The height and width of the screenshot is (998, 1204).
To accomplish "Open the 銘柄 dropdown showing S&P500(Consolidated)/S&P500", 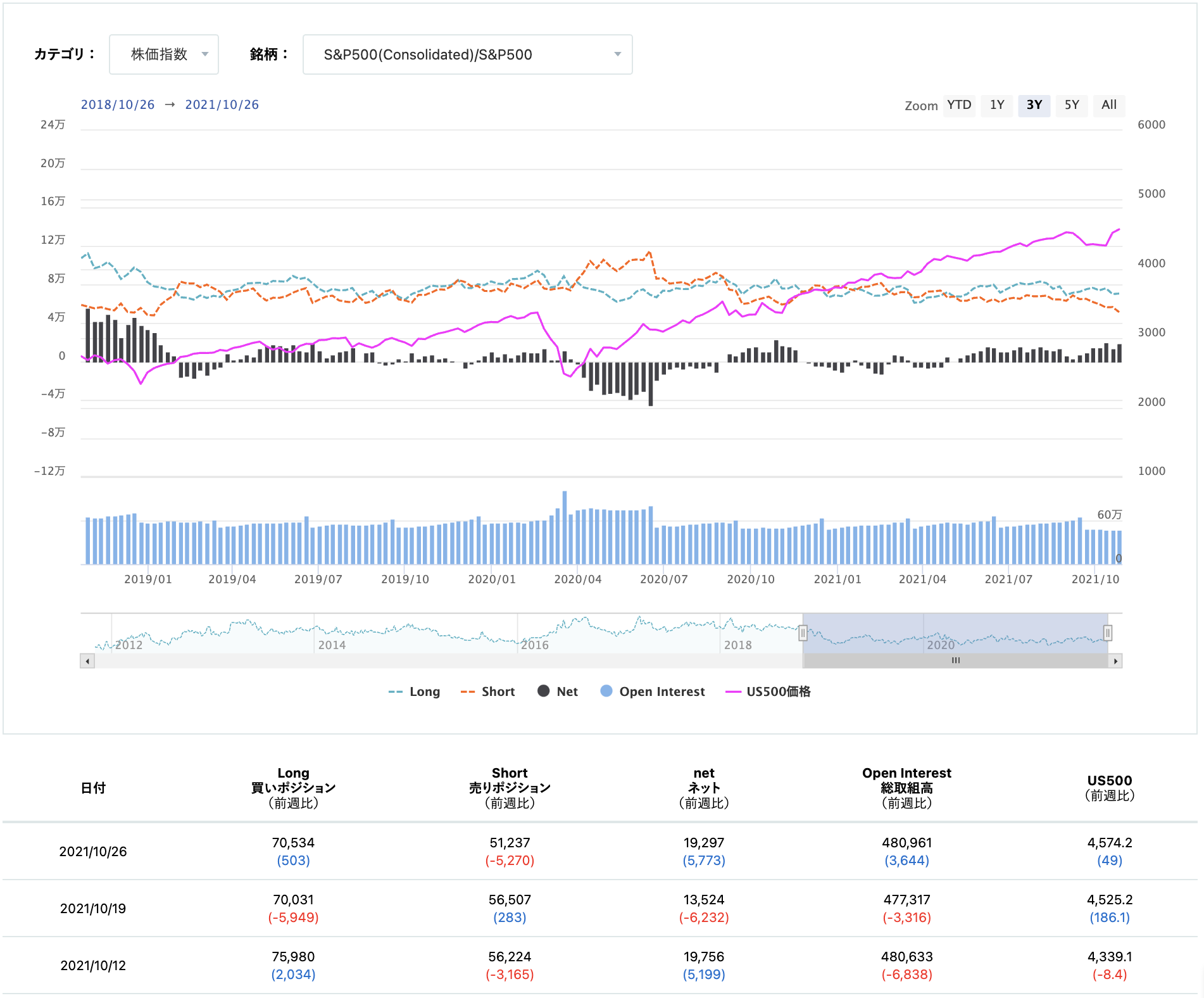I will coord(467,54).
